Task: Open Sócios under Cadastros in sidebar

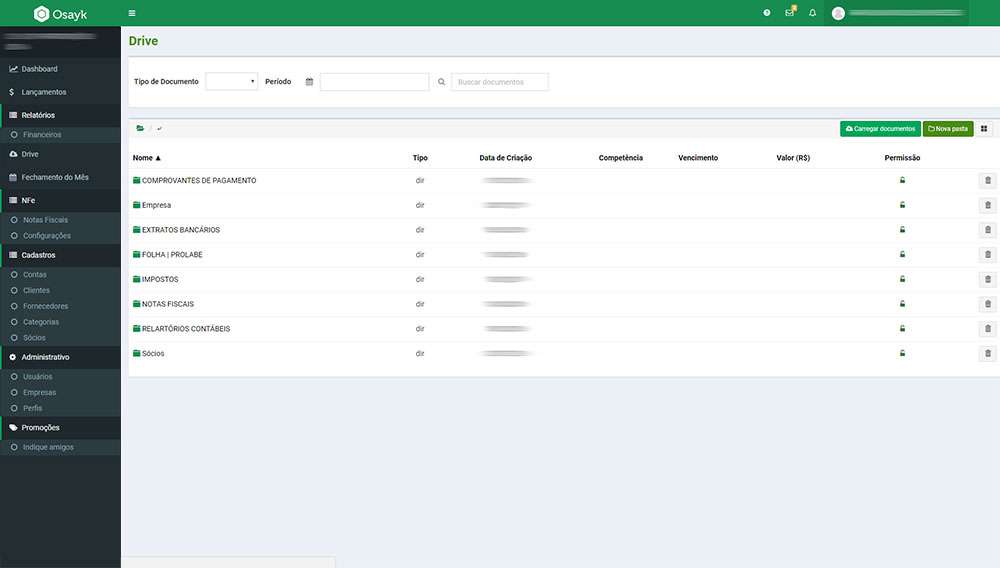Action: click(x=61, y=338)
